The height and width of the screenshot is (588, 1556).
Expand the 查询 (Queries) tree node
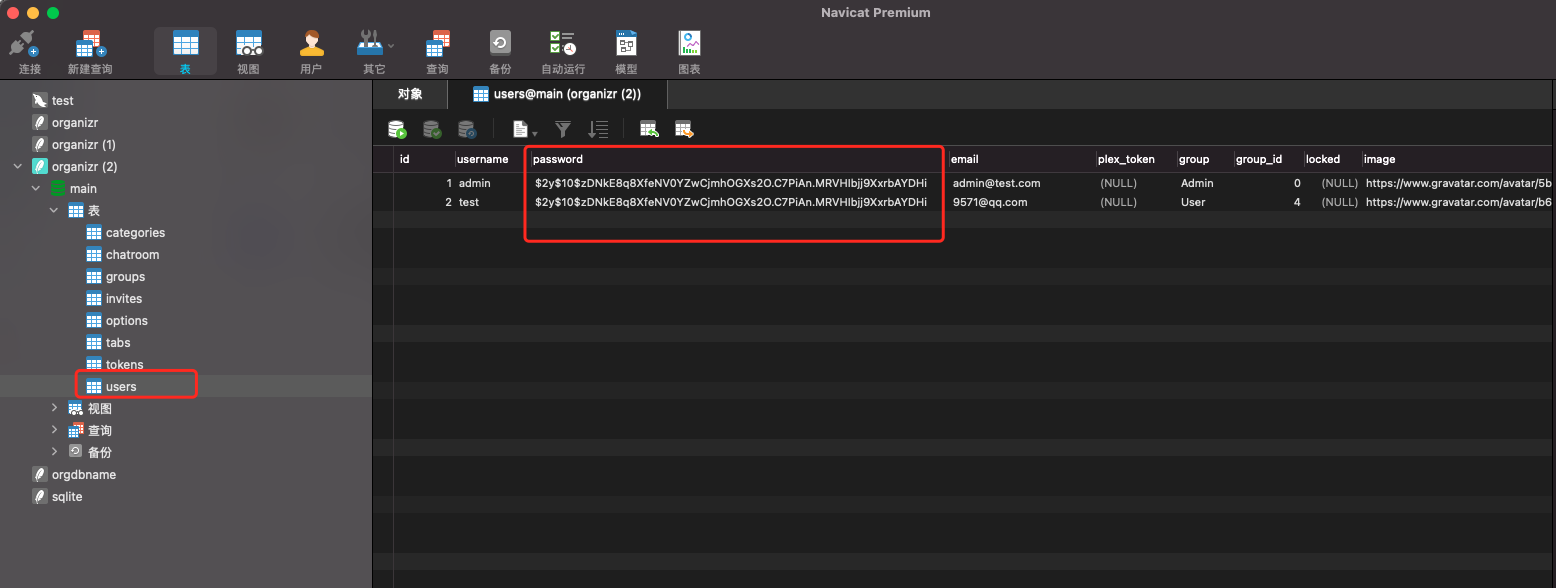pyautogui.click(x=55, y=431)
